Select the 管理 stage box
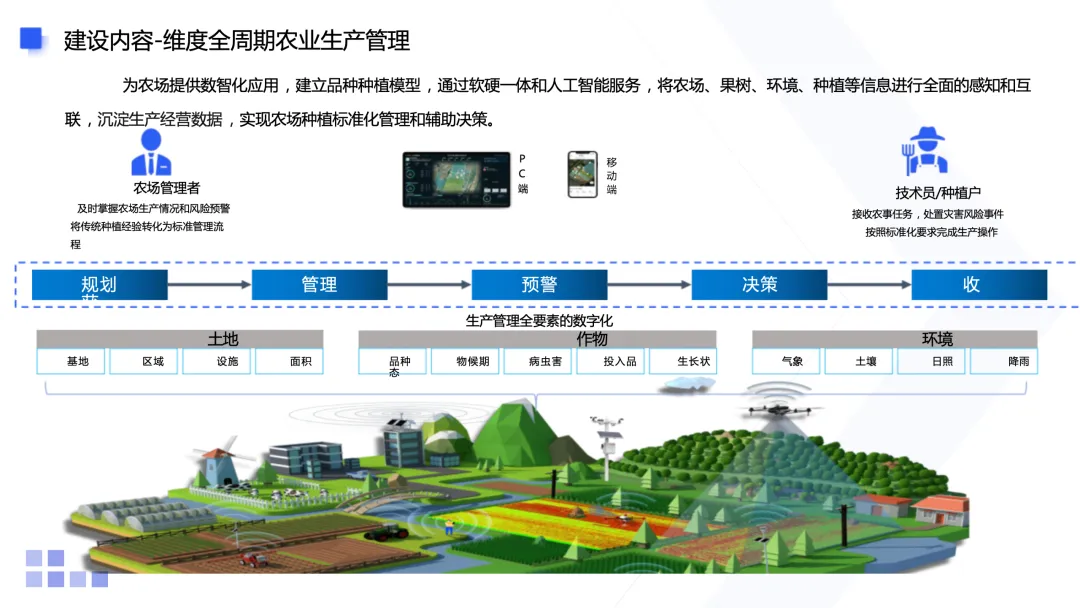1080x608 pixels. click(320, 284)
